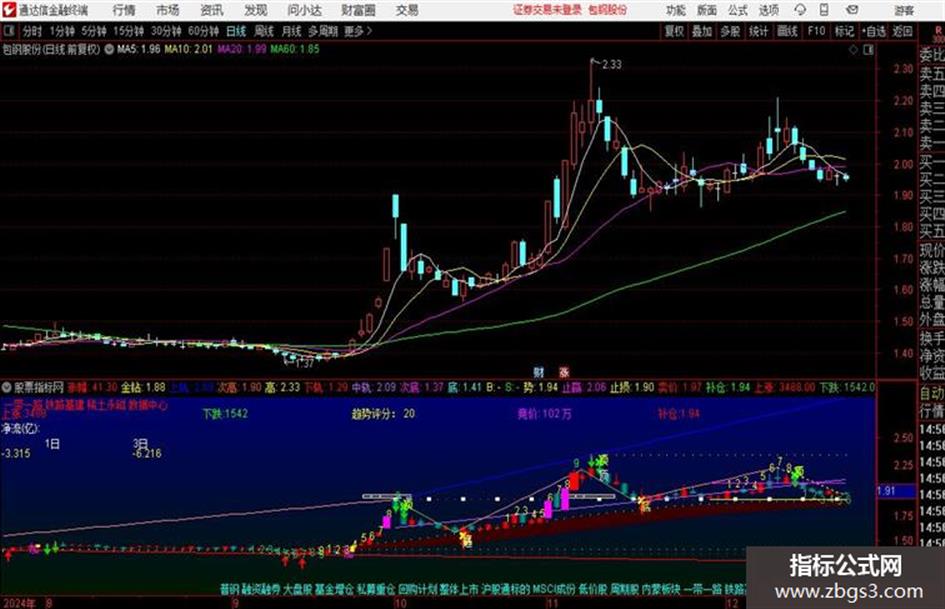Screen dimensions: 945x609
Task: Click the 标记 mark button
Action: (x=844, y=31)
